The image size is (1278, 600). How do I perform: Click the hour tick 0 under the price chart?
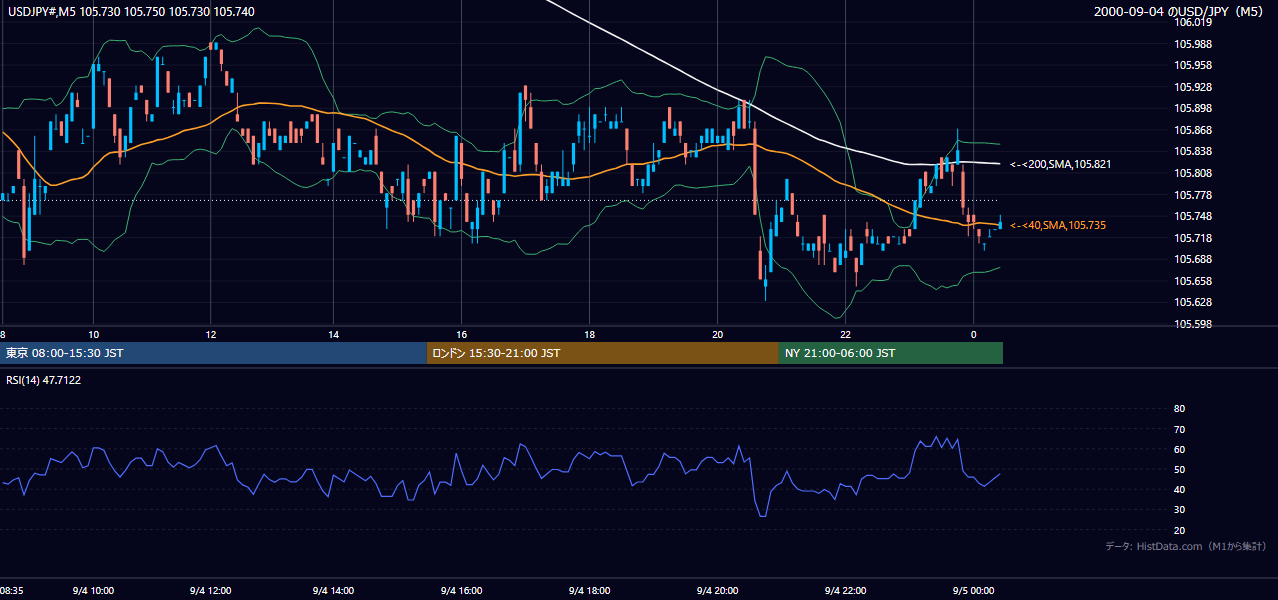[973, 334]
